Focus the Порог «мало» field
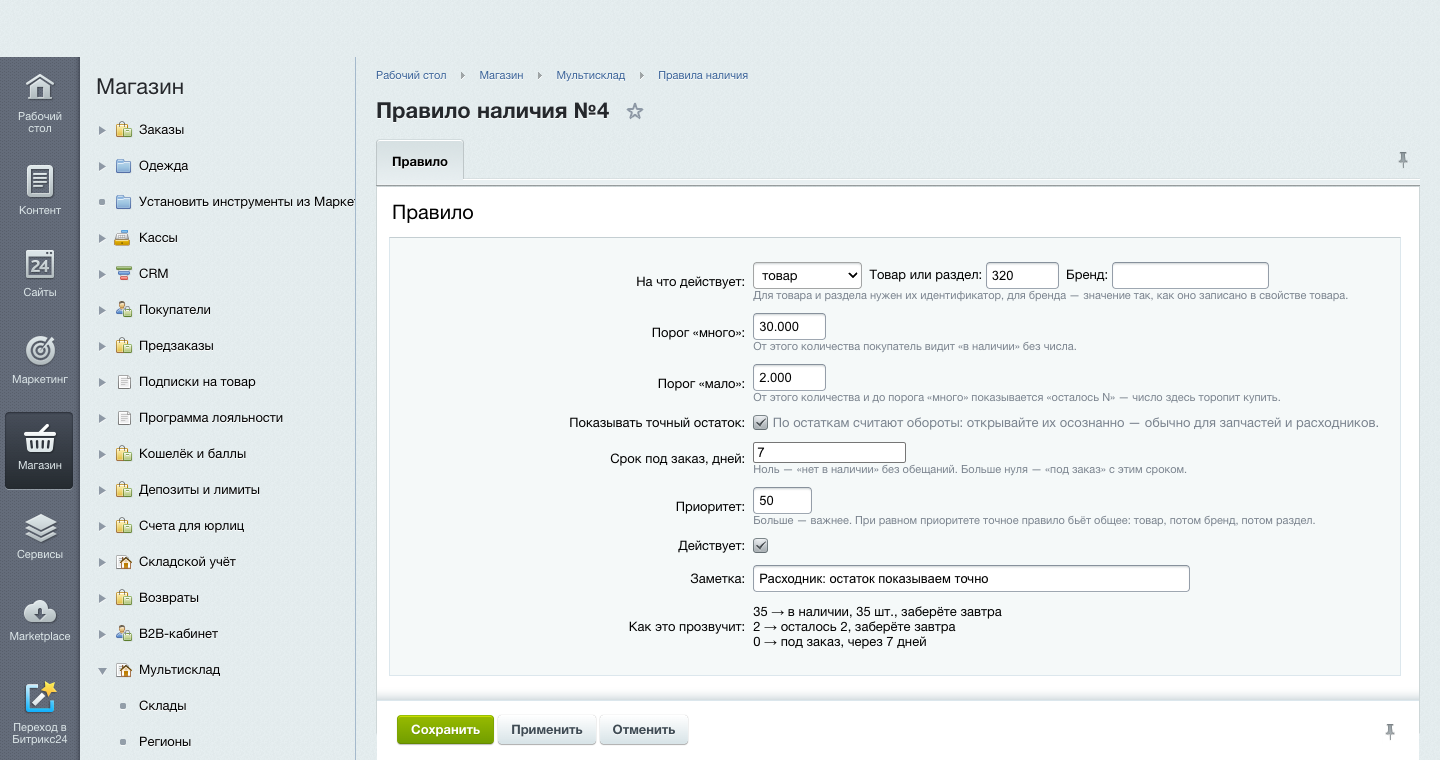1440x760 pixels. point(789,378)
